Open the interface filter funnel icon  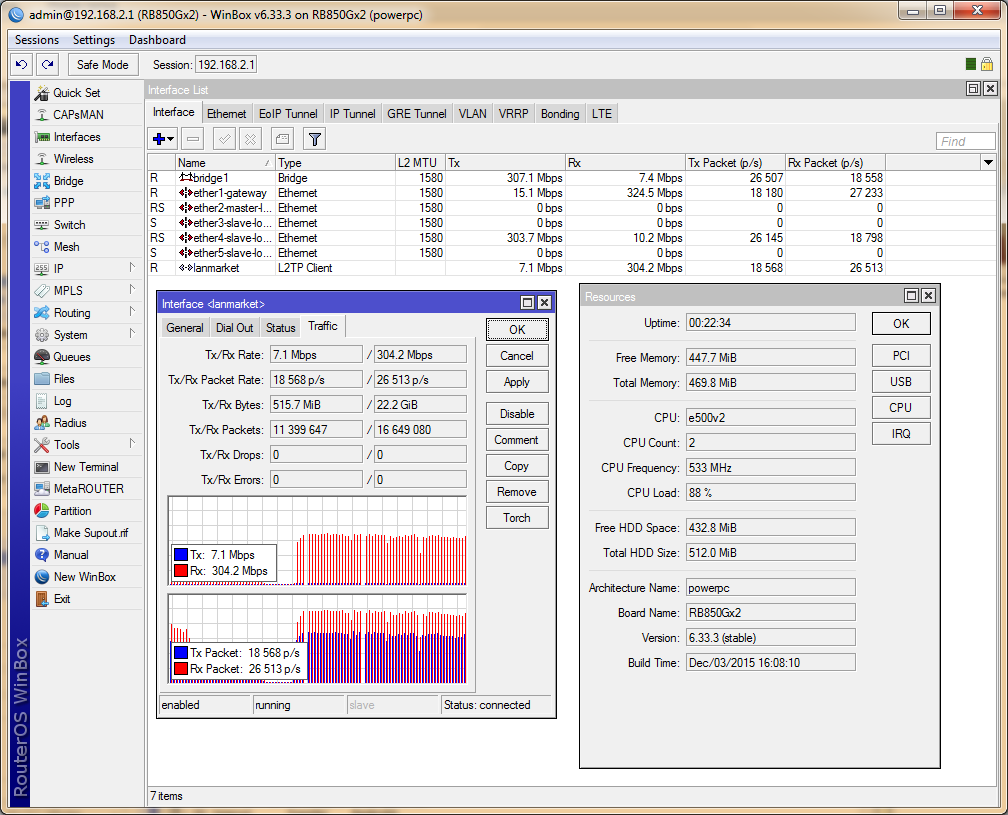tap(315, 139)
